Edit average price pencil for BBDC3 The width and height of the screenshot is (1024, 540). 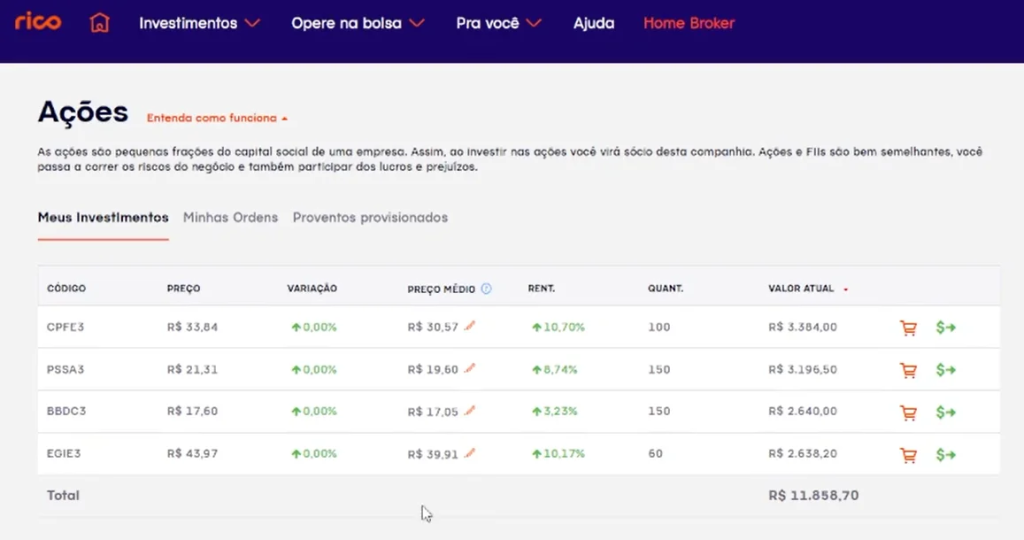coord(470,410)
